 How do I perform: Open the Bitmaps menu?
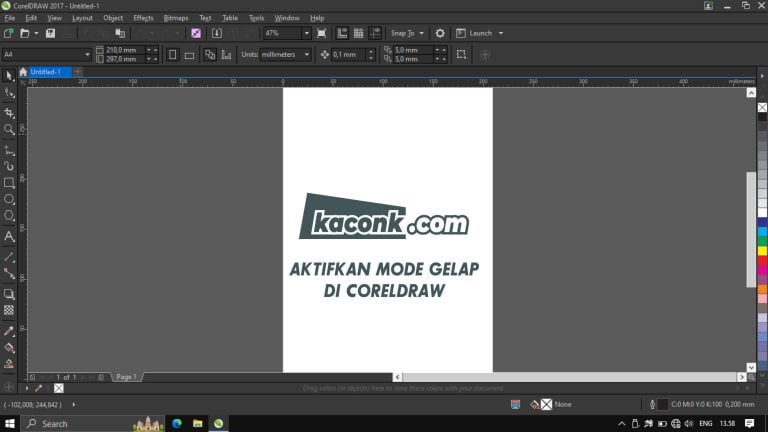tap(176, 18)
